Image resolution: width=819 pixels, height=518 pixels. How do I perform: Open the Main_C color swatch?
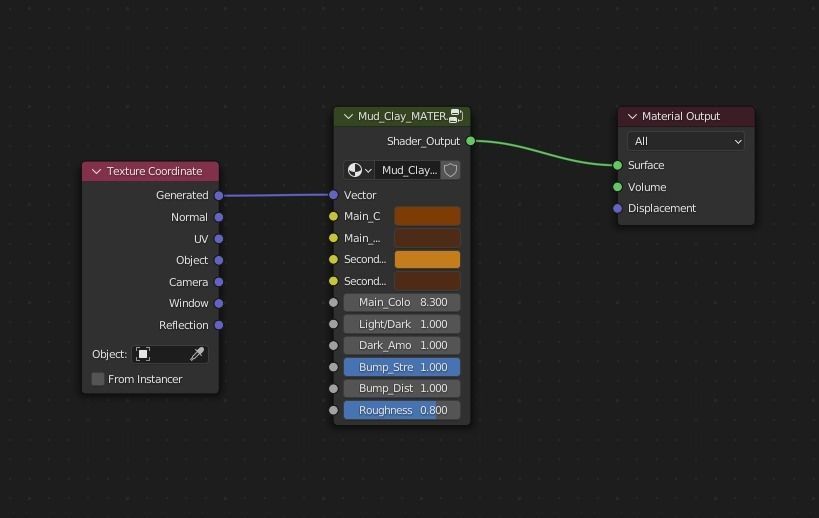point(427,216)
